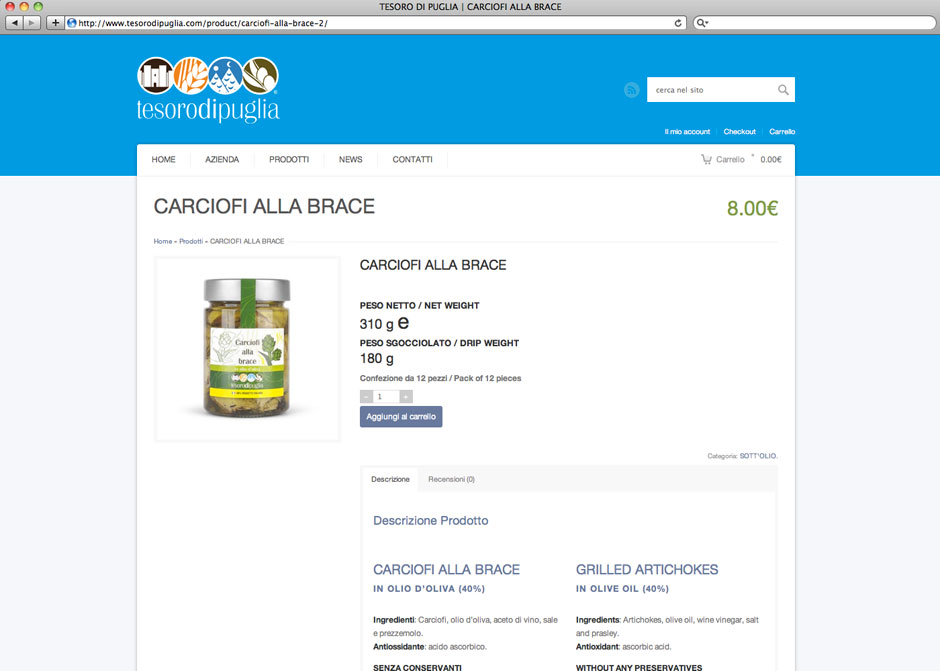Viewport: 940px width, 671px height.
Task: Click the SOTT'OLIO category link
Action: [x=758, y=456]
